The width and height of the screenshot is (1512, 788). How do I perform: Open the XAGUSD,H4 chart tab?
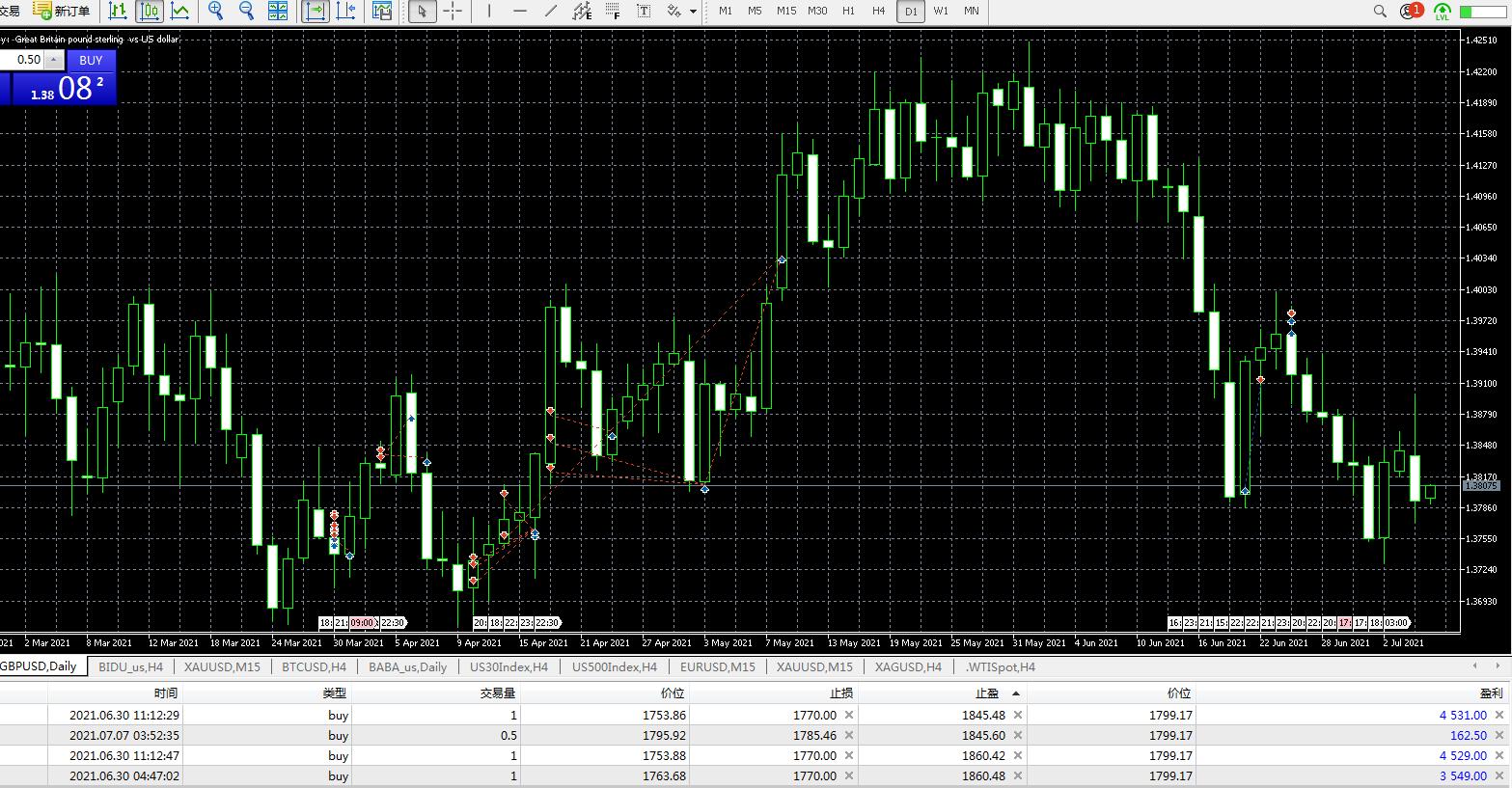pos(908,666)
